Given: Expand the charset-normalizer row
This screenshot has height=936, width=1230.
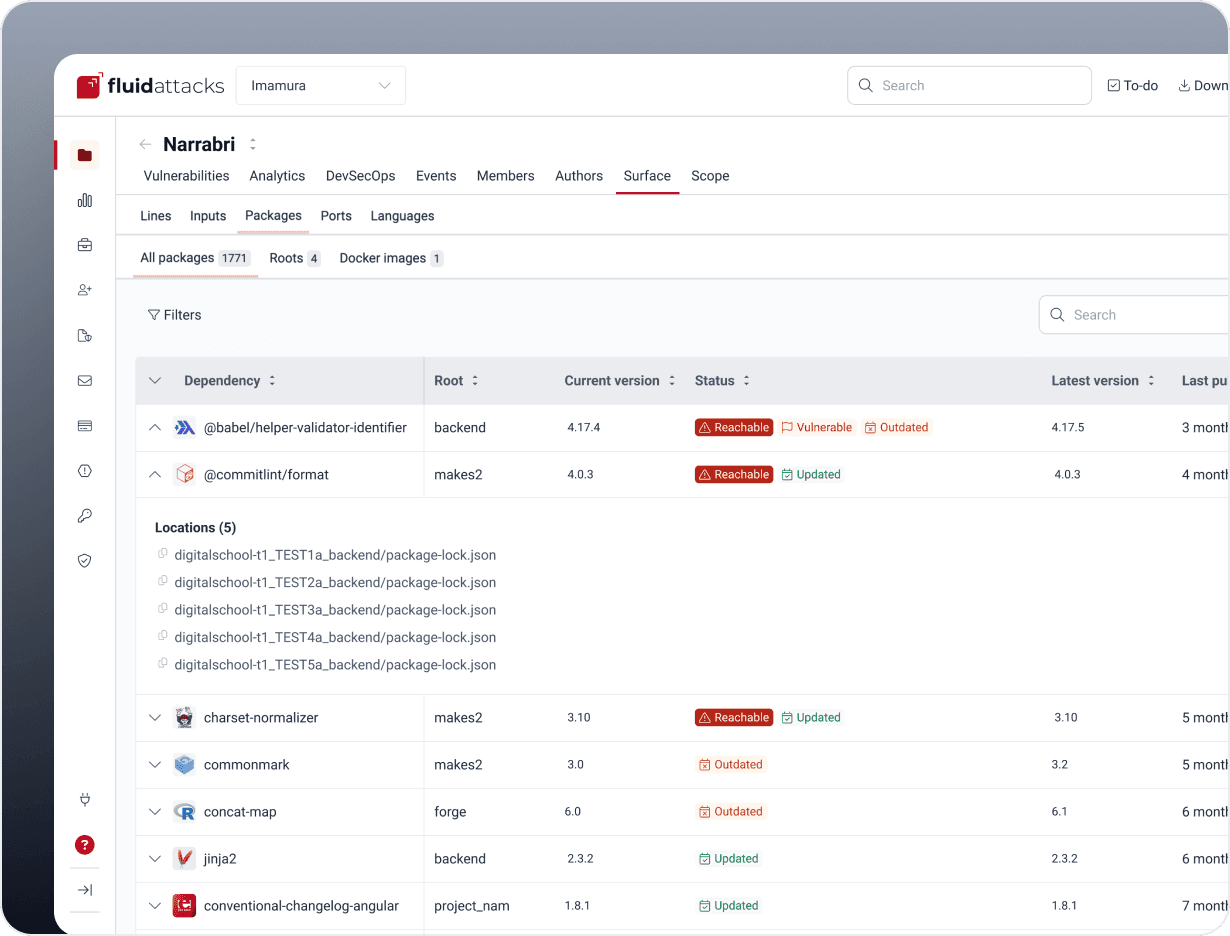Looking at the screenshot, I should click(x=154, y=718).
